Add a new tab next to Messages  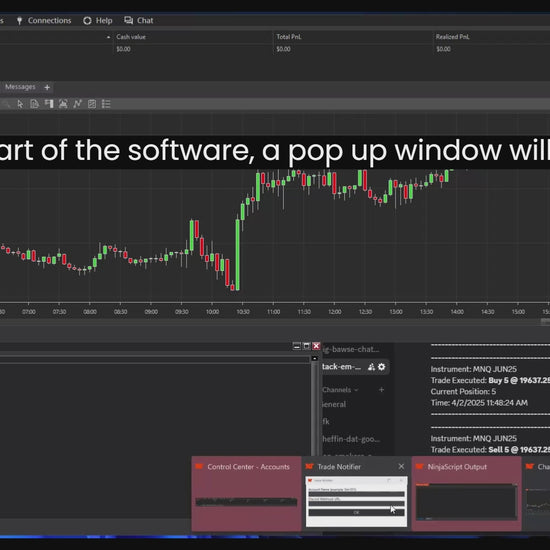47,87
